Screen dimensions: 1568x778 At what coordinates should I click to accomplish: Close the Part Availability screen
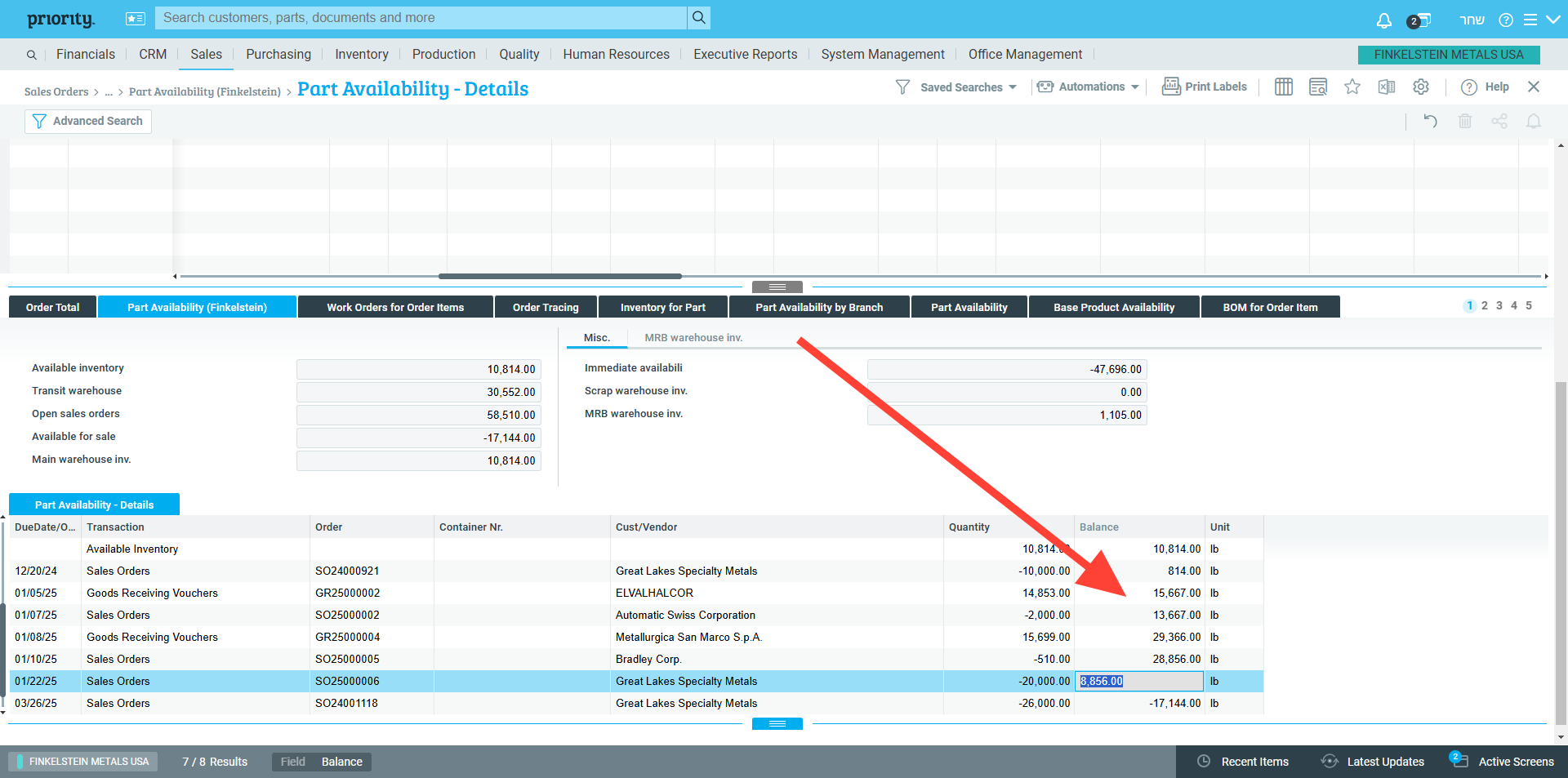[1534, 87]
